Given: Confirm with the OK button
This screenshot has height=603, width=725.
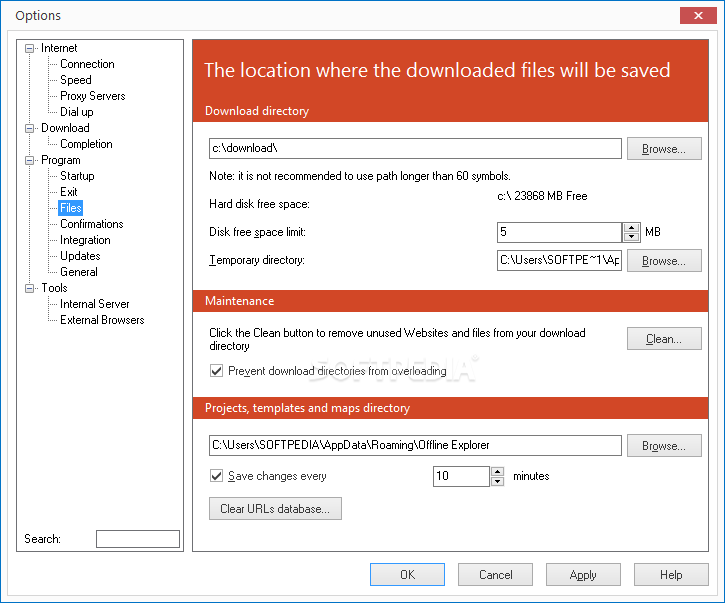Looking at the screenshot, I should pyautogui.click(x=407, y=575).
